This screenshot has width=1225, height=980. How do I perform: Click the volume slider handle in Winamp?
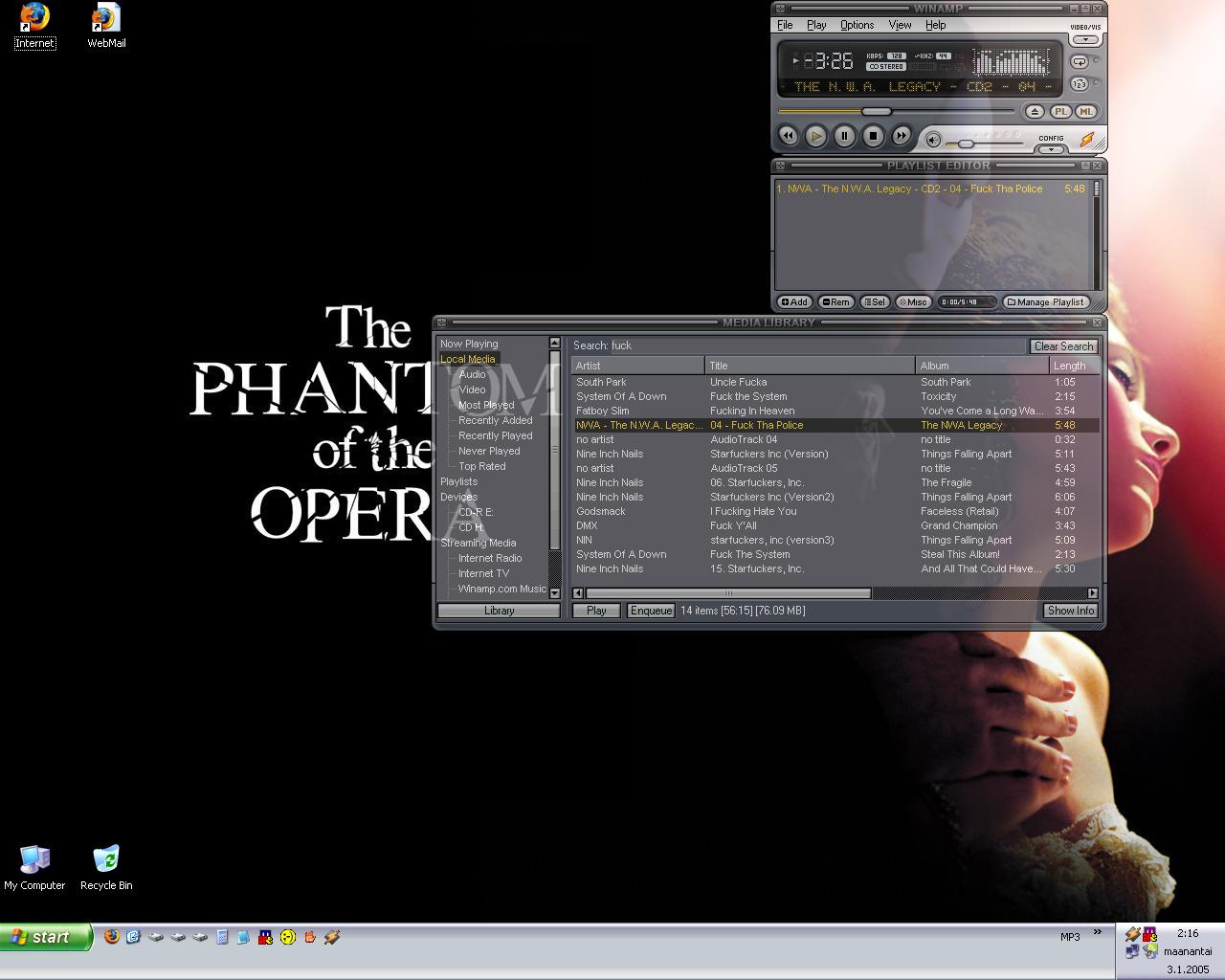(x=966, y=144)
